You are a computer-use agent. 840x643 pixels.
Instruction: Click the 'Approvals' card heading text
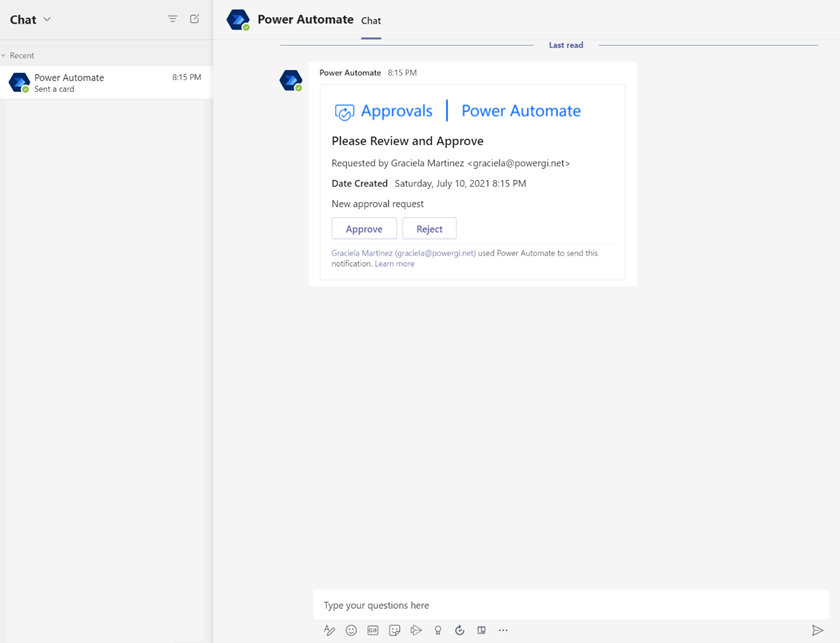click(x=397, y=111)
